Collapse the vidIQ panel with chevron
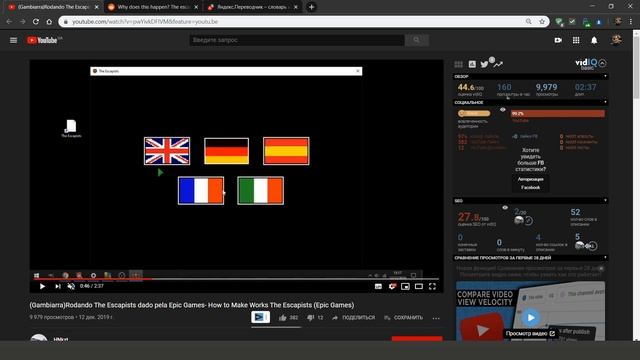Image resolution: width=640 pixels, height=360 pixels. [x=602, y=63]
